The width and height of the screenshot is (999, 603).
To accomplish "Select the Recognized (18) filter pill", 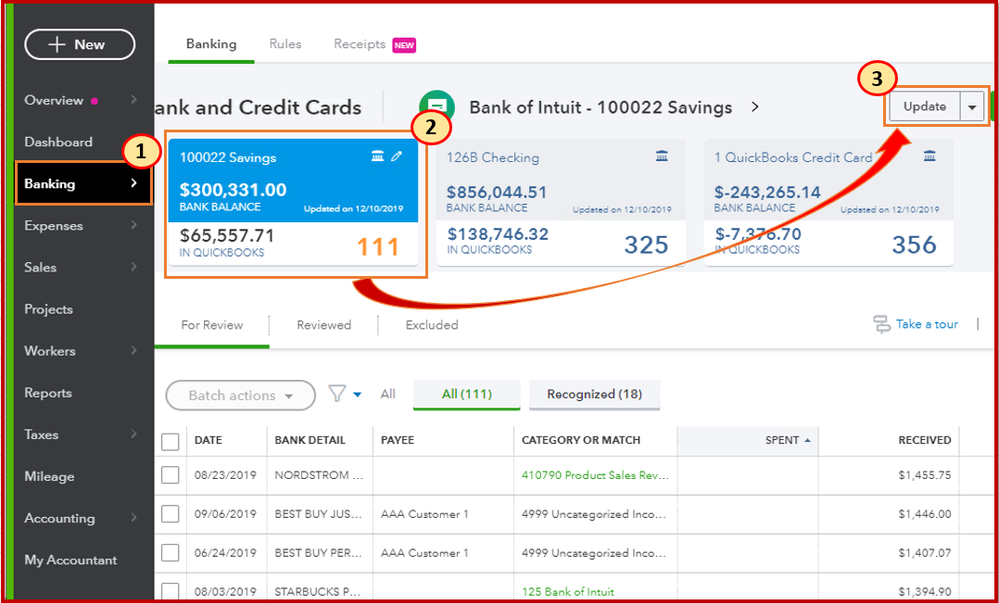I will click(594, 395).
